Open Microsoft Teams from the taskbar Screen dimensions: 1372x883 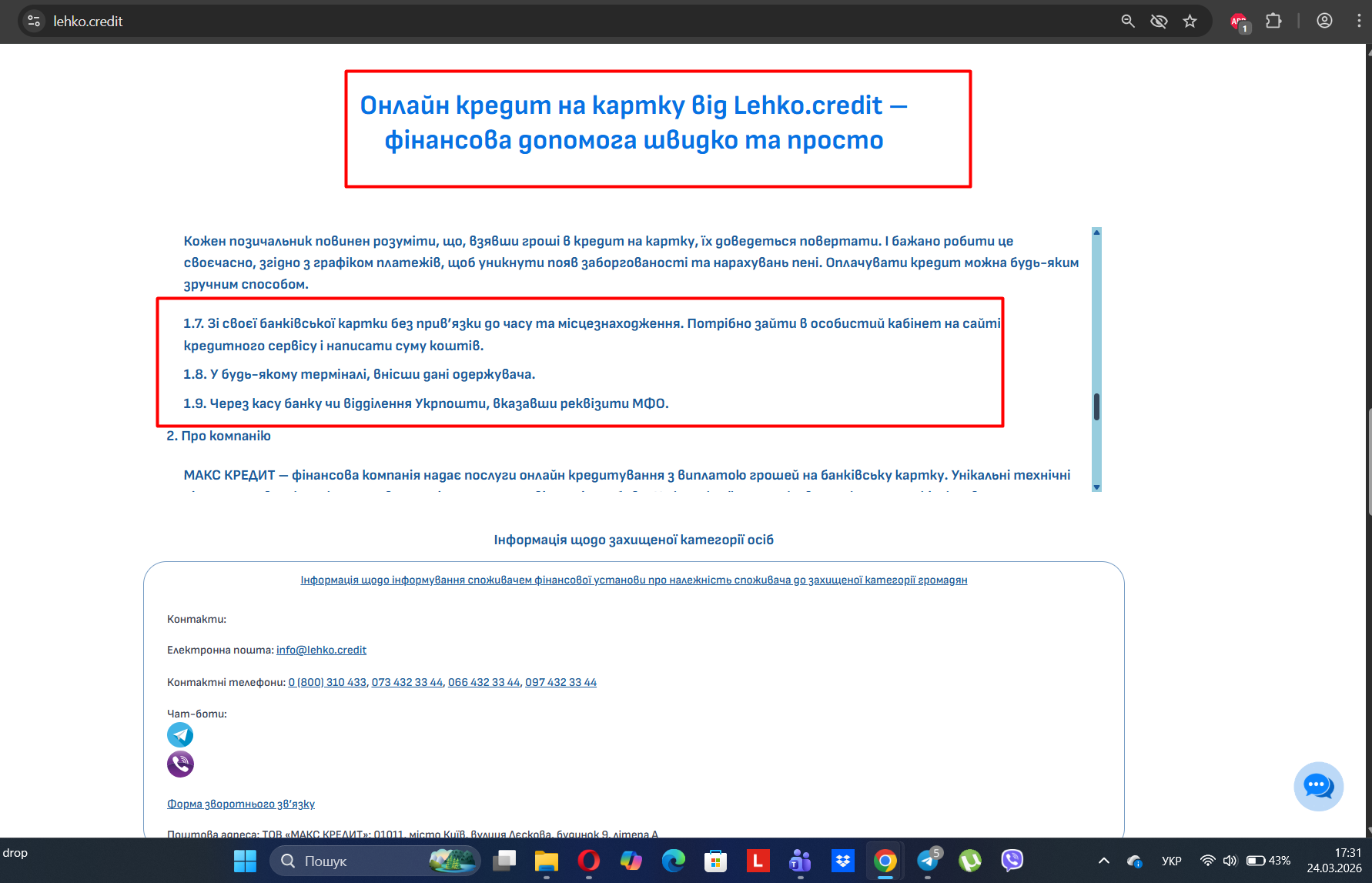pyautogui.click(x=801, y=861)
